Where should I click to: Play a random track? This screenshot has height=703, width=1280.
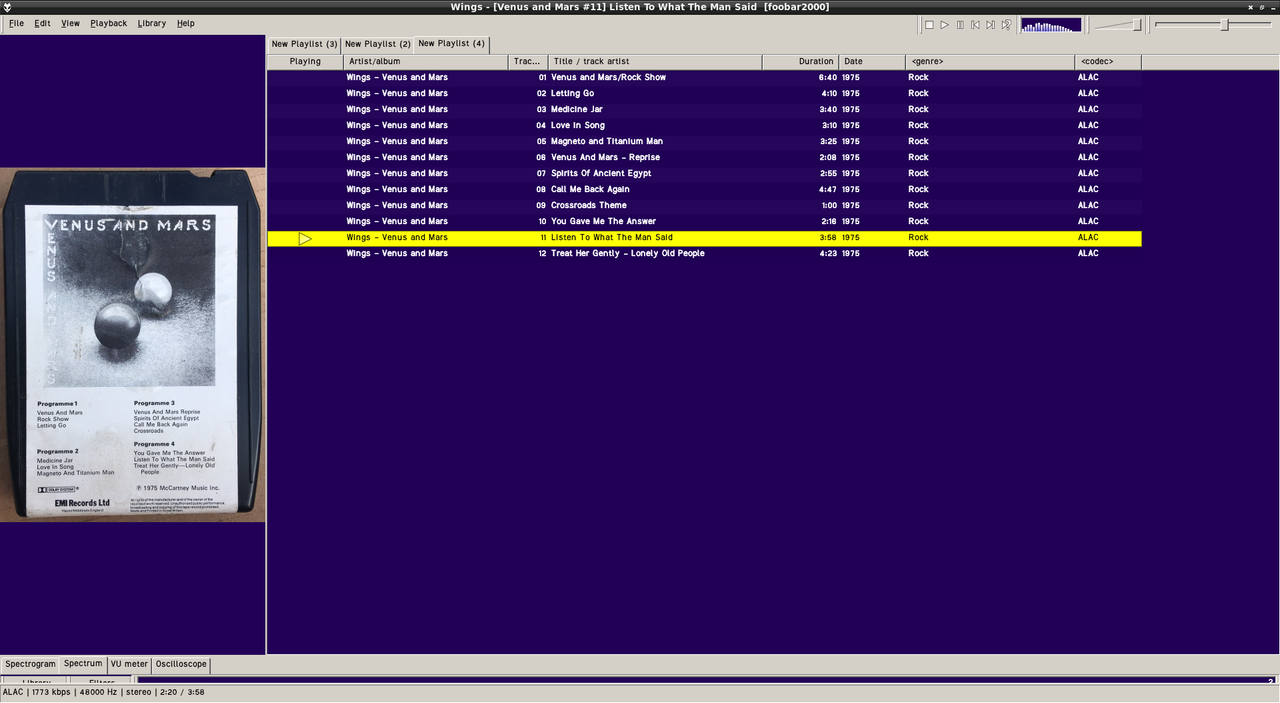coord(1006,24)
